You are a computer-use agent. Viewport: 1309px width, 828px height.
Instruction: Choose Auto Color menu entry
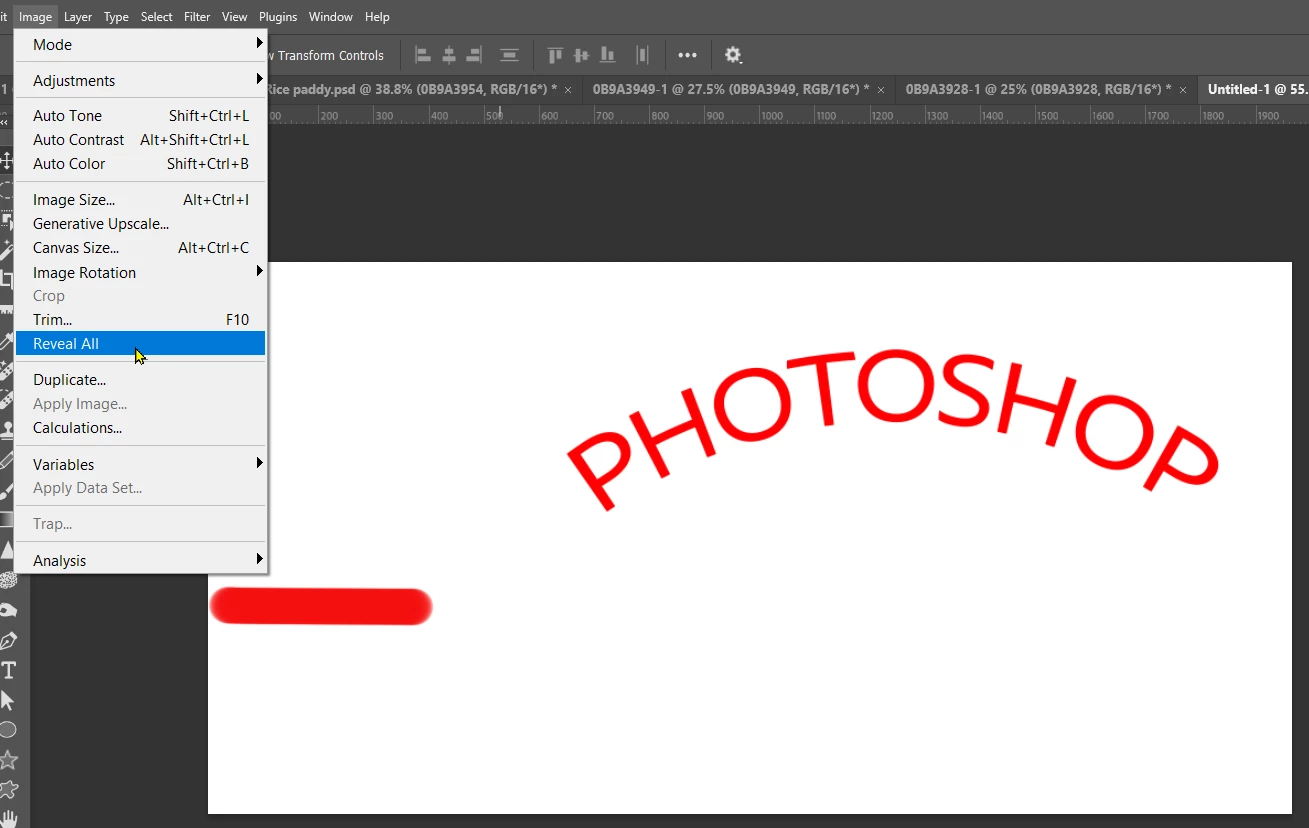pyautogui.click(x=141, y=163)
